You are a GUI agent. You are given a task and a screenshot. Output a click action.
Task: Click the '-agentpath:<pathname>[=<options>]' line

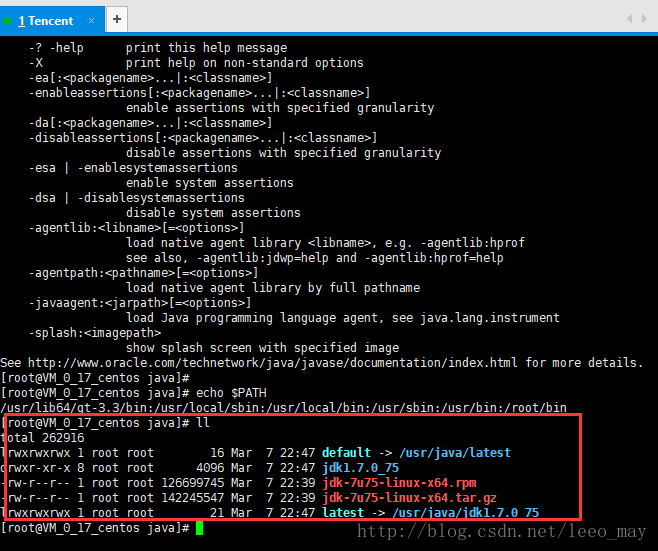pos(143,273)
